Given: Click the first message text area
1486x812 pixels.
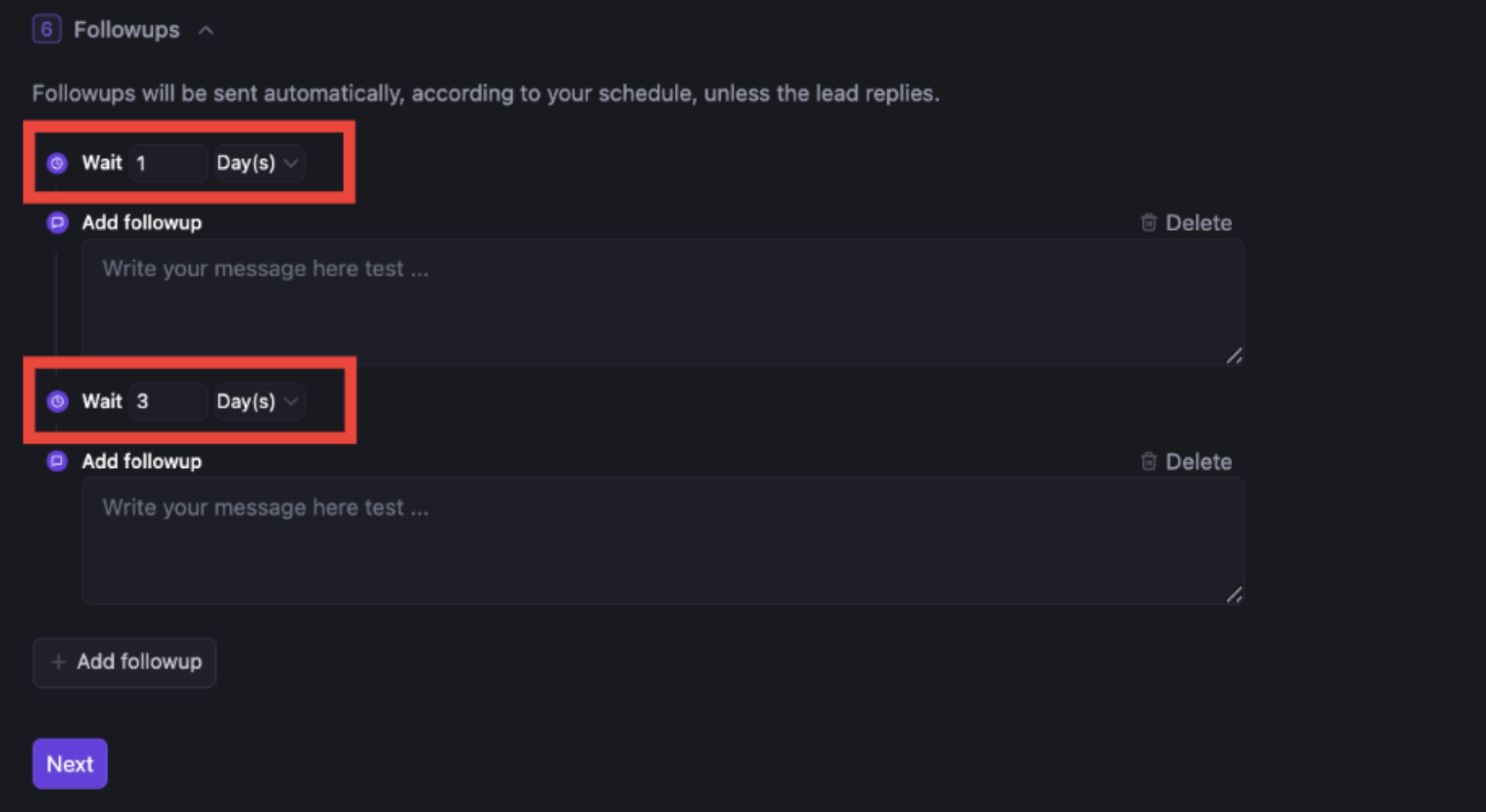Looking at the screenshot, I should point(663,301).
